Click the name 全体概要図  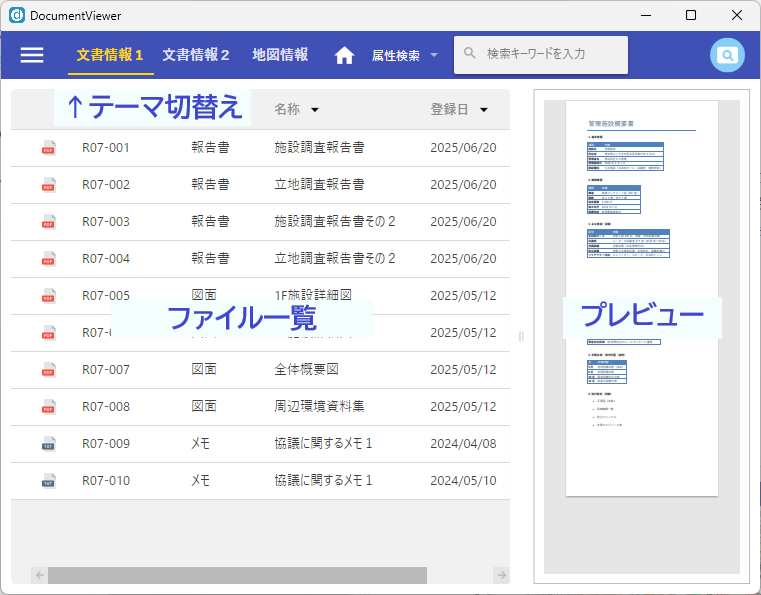[306, 370]
